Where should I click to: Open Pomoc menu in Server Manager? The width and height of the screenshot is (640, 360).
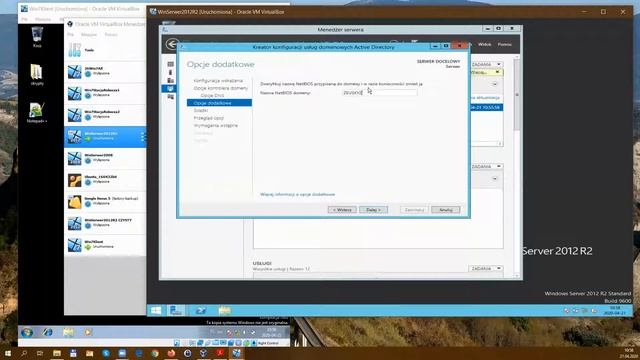click(x=504, y=44)
